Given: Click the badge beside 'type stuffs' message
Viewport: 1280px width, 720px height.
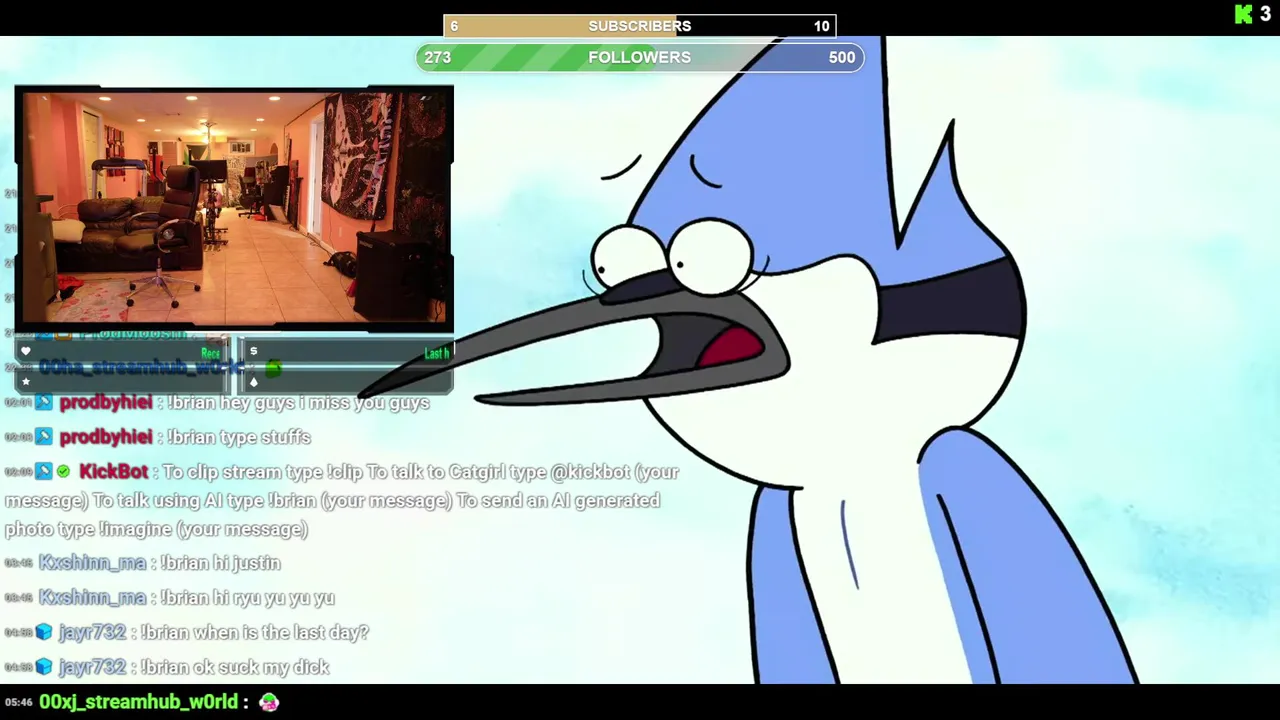Looking at the screenshot, I should tap(43, 437).
